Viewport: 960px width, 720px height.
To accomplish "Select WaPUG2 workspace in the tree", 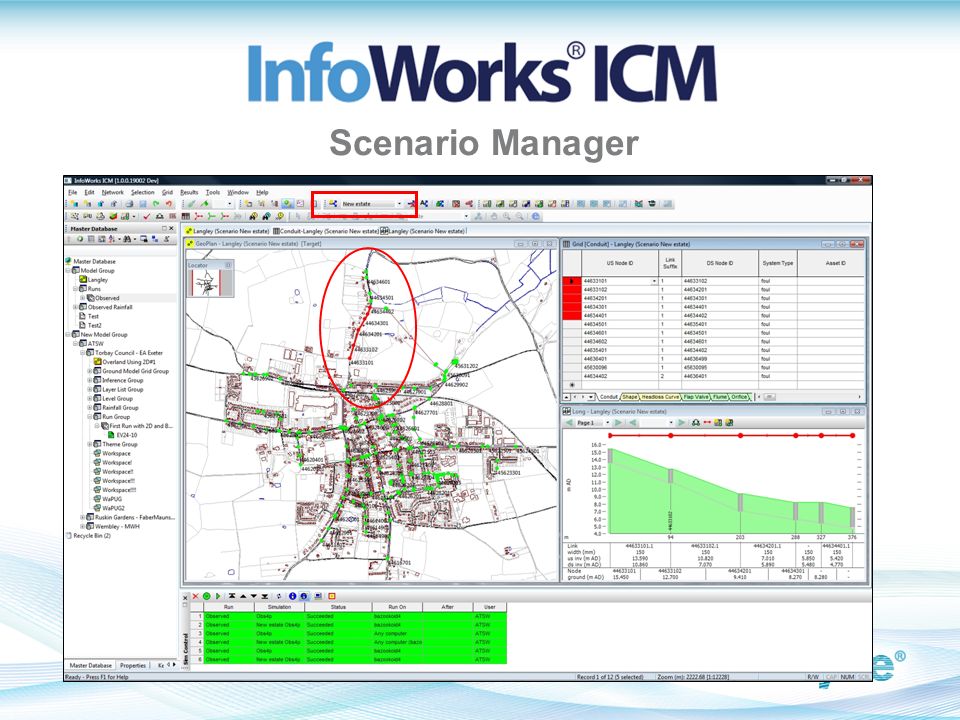I will [x=113, y=508].
